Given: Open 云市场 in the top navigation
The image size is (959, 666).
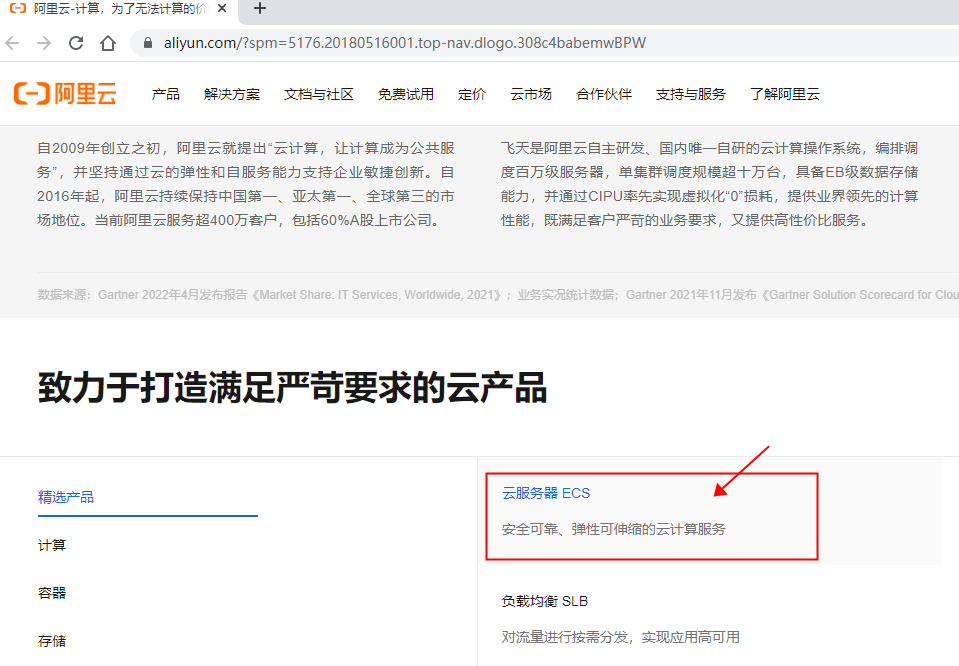Looking at the screenshot, I should (x=531, y=94).
